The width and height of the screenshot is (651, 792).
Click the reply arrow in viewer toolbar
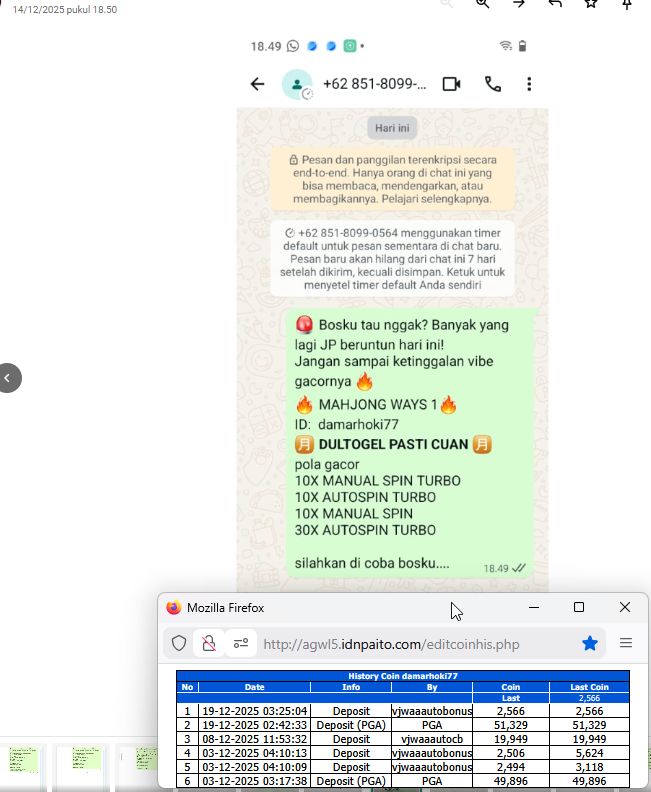[x=555, y=4]
